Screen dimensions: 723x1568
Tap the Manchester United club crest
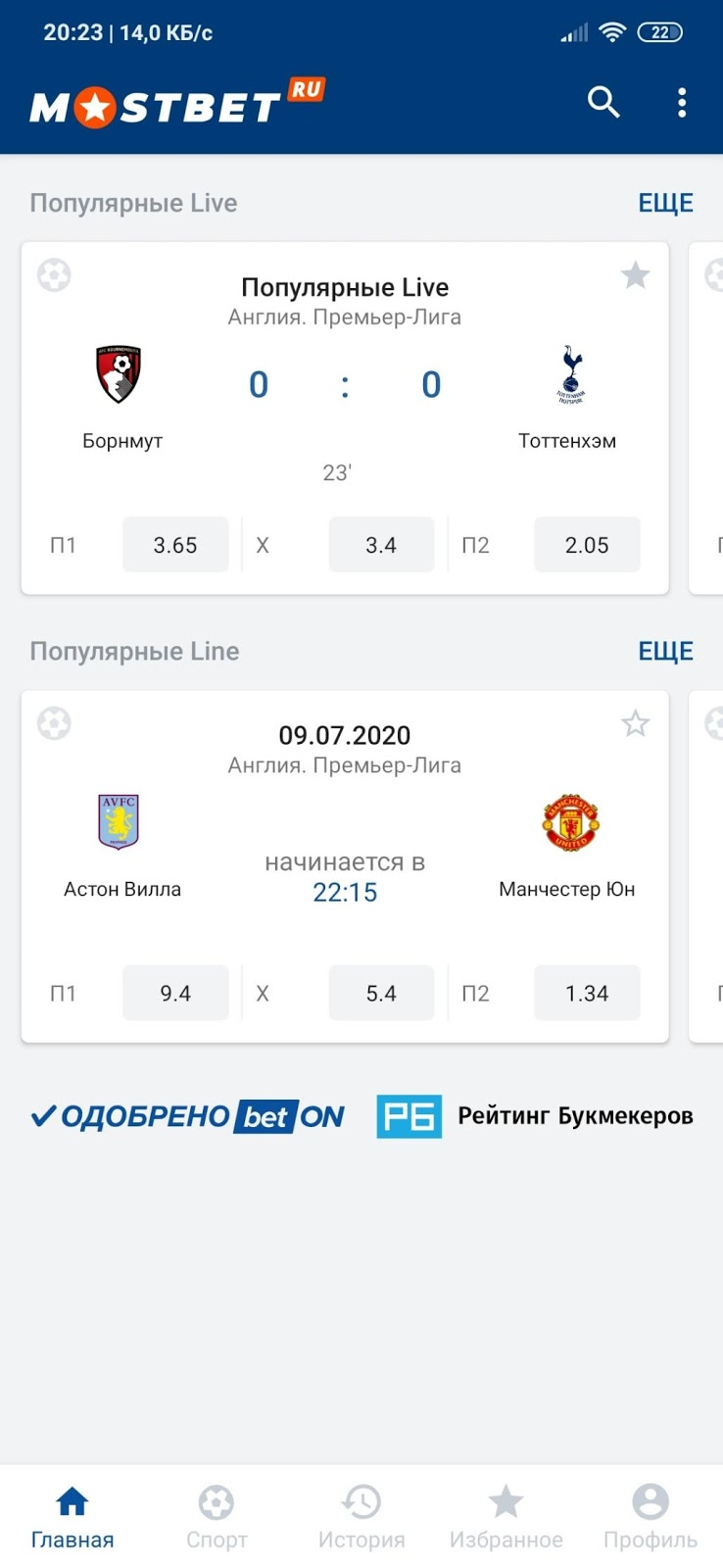point(570,821)
